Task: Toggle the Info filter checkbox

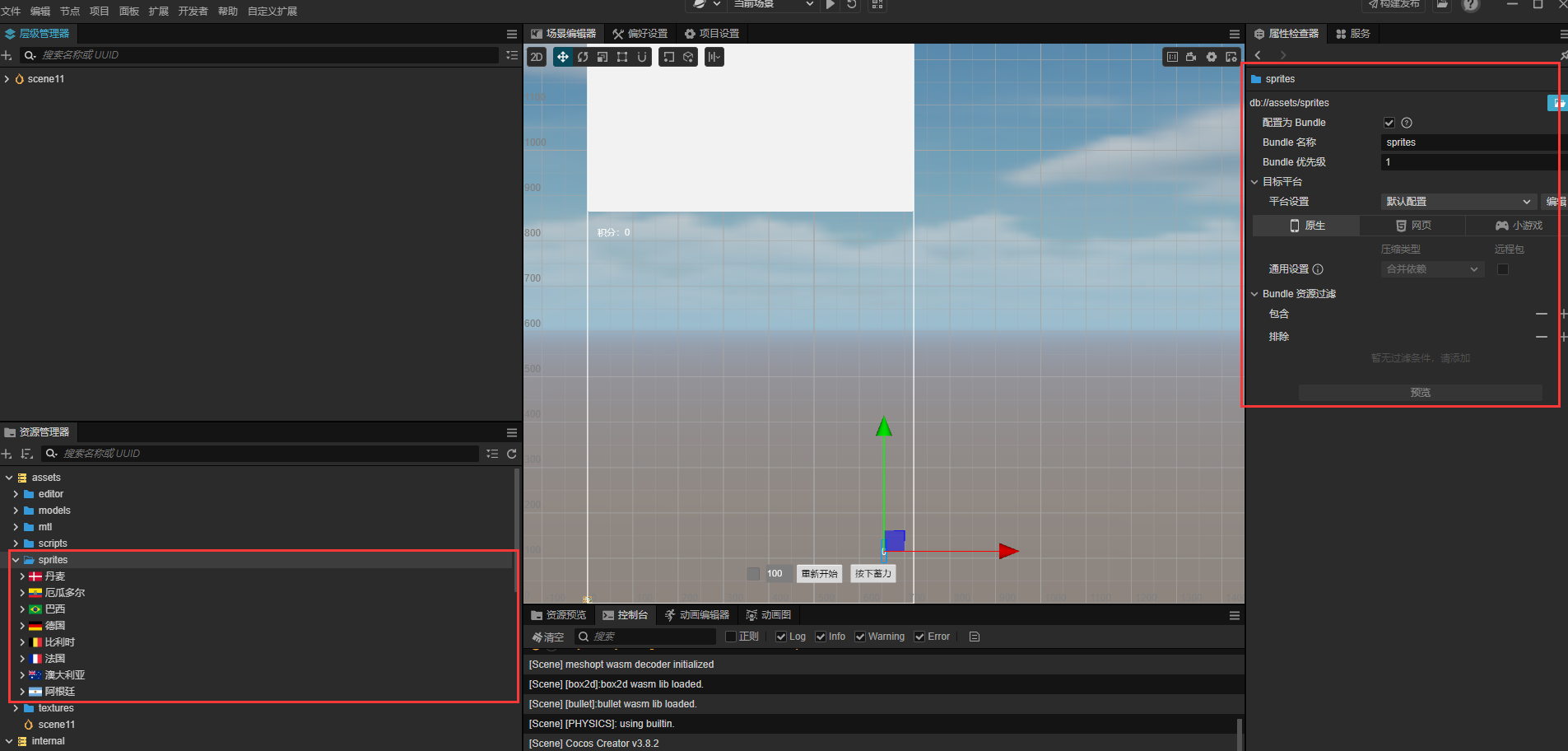Action: [821, 637]
